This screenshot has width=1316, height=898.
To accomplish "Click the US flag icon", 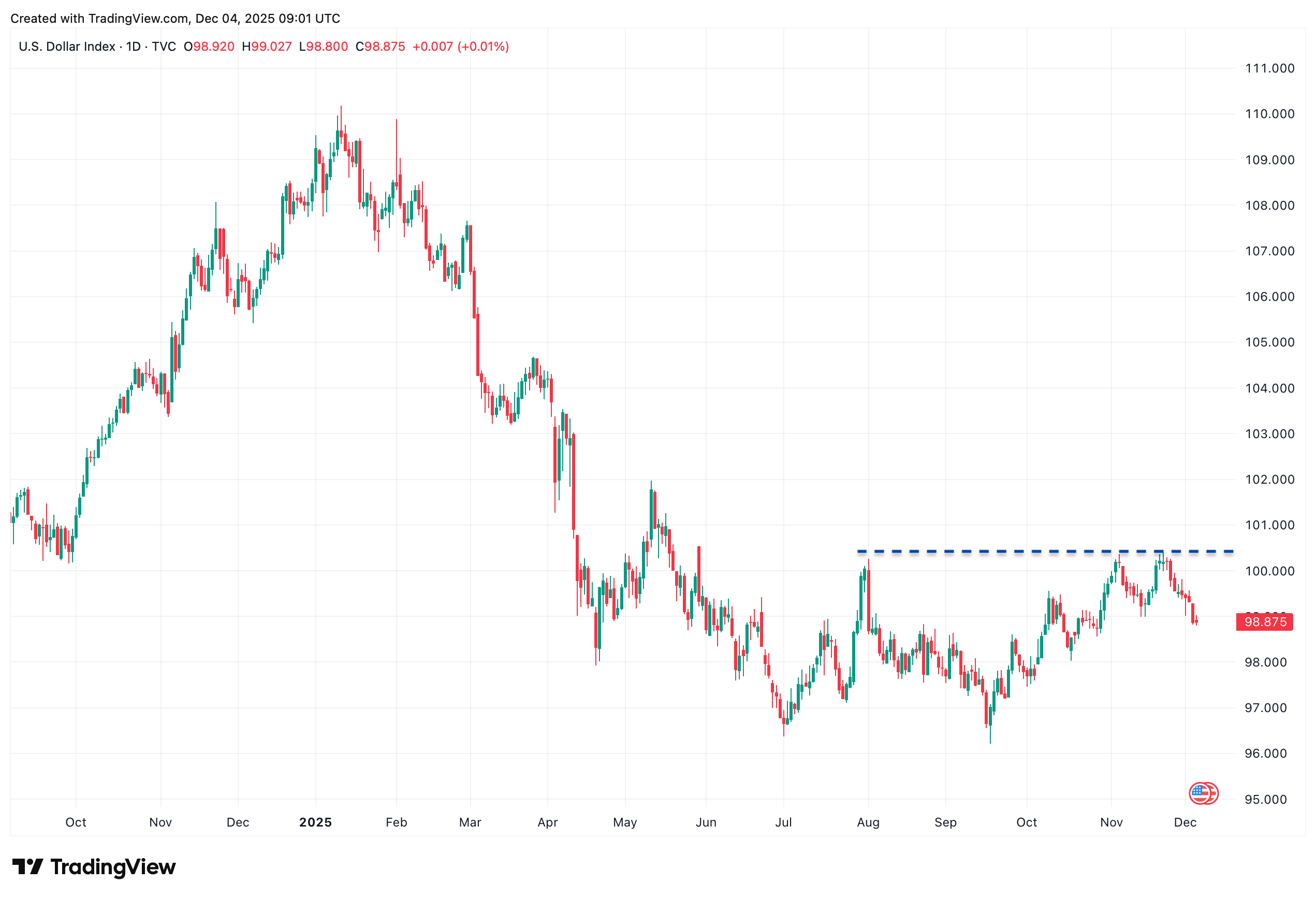I will 1202,793.
